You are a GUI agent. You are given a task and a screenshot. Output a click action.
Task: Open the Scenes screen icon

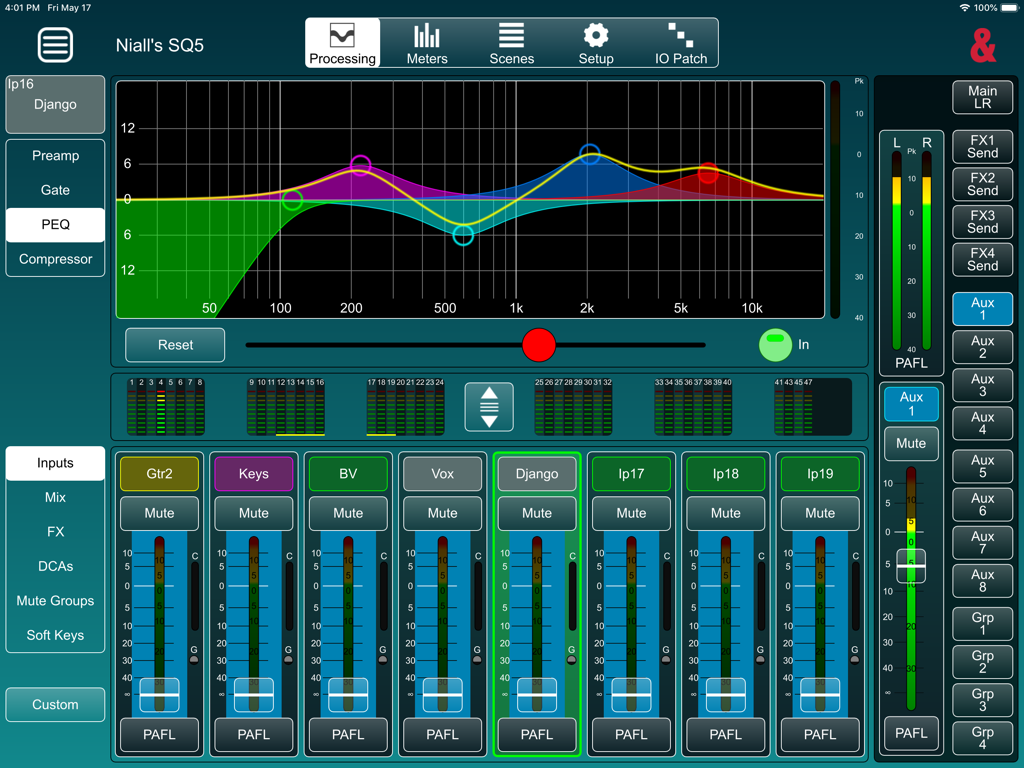point(511,42)
